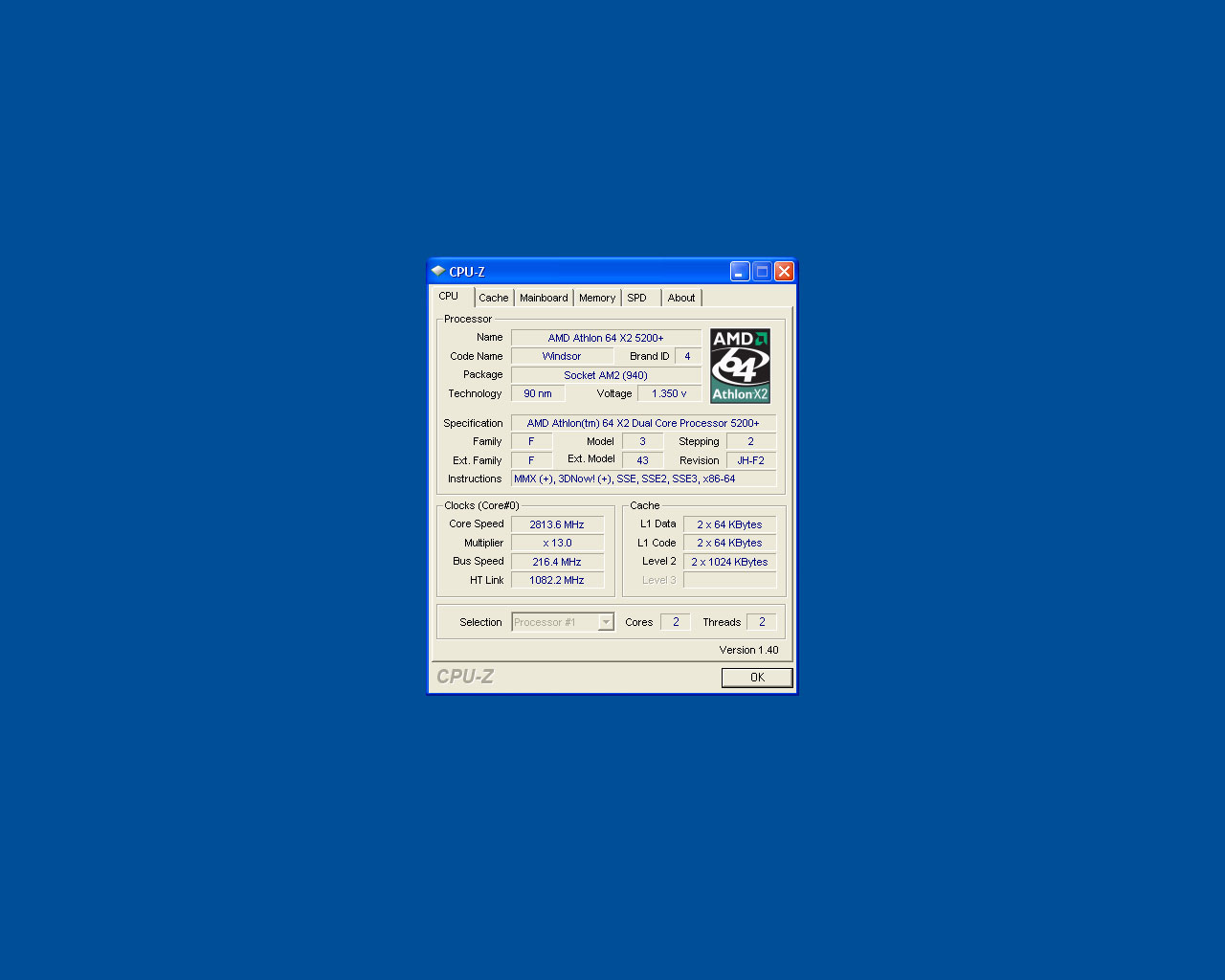Click the L1 Data value 2 x 64 KBytes

click(729, 524)
